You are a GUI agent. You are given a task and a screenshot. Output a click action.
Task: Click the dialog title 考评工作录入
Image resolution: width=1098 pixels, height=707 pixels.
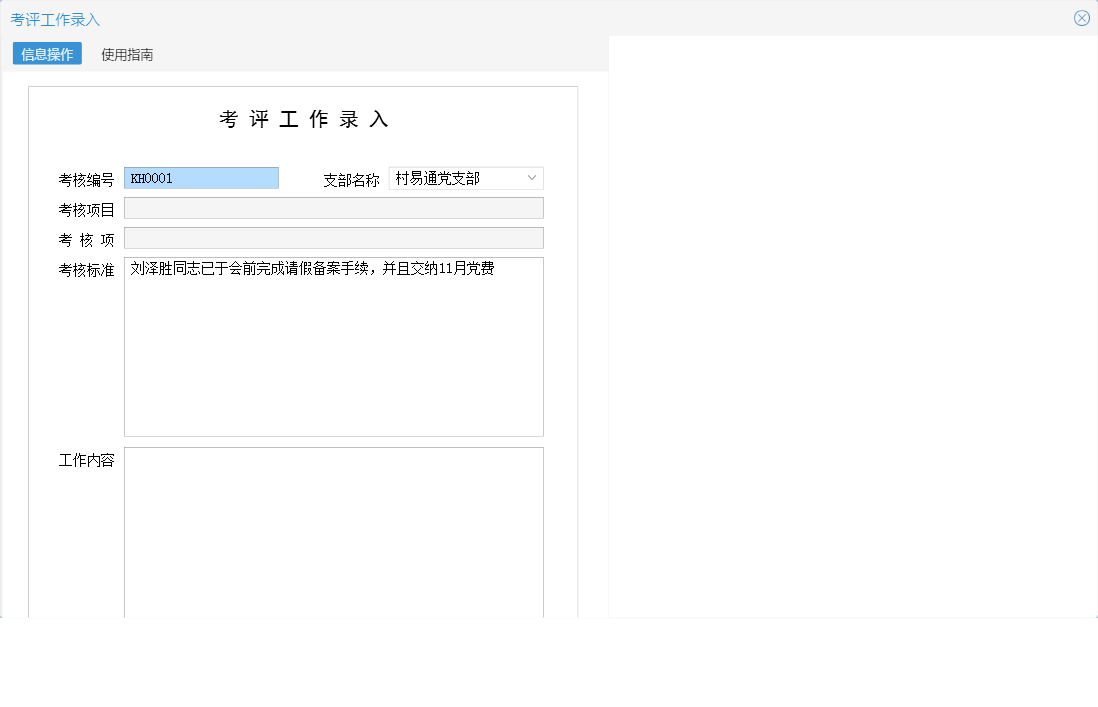tap(55, 18)
